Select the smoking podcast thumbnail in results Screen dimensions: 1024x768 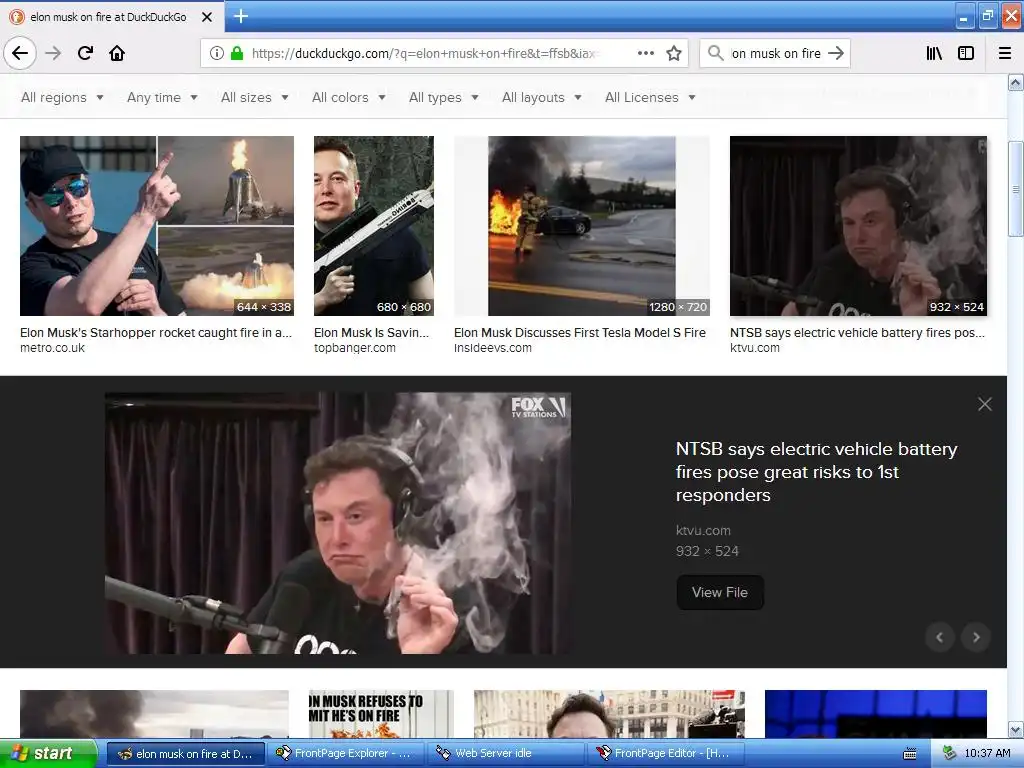(x=858, y=226)
